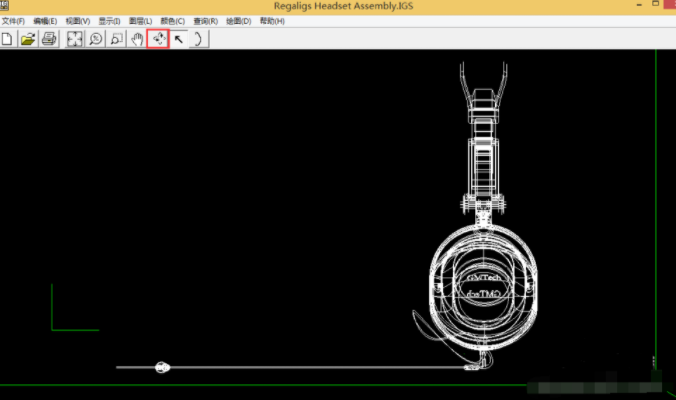
Task: Click the arc-shaped toolbar icon
Action: click(199, 39)
